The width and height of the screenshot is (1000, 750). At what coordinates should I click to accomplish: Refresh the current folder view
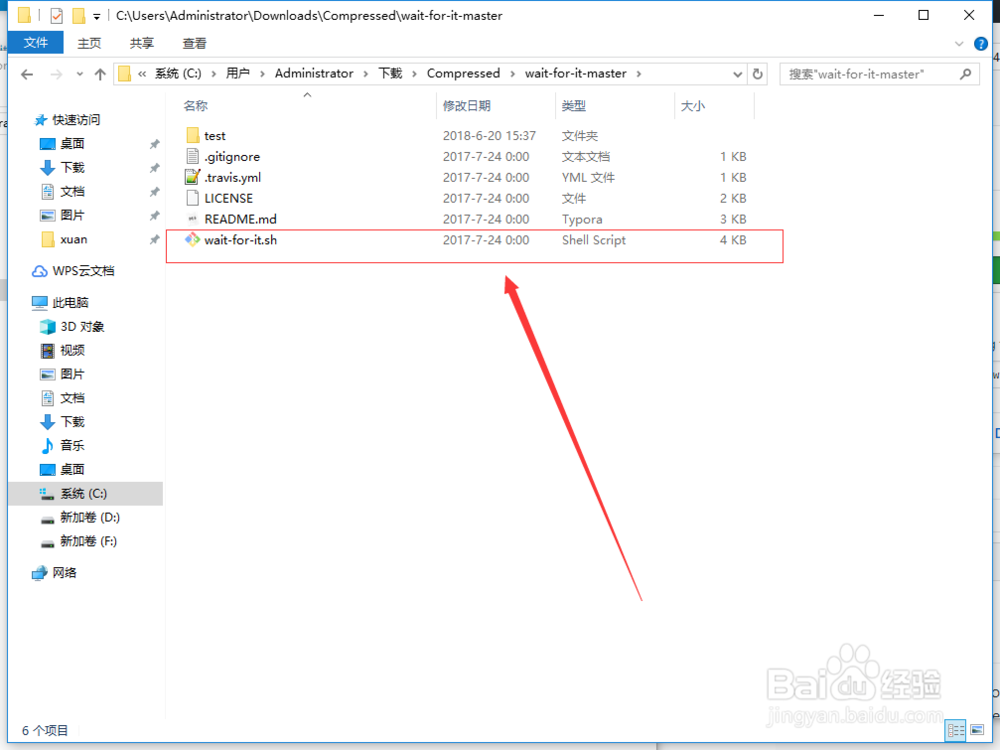[x=758, y=74]
